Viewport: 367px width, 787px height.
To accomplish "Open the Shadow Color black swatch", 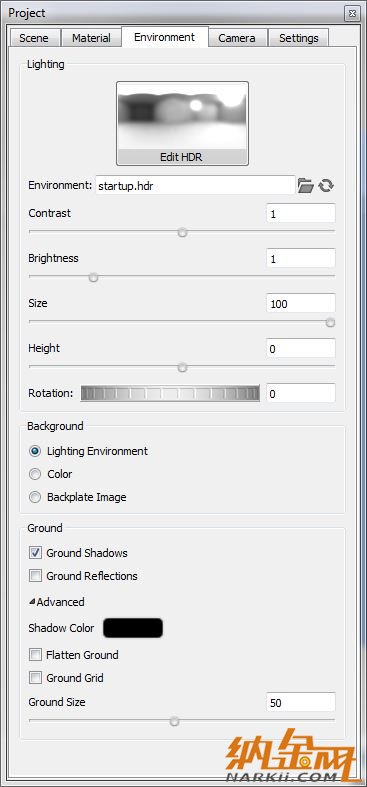I will coord(133,628).
